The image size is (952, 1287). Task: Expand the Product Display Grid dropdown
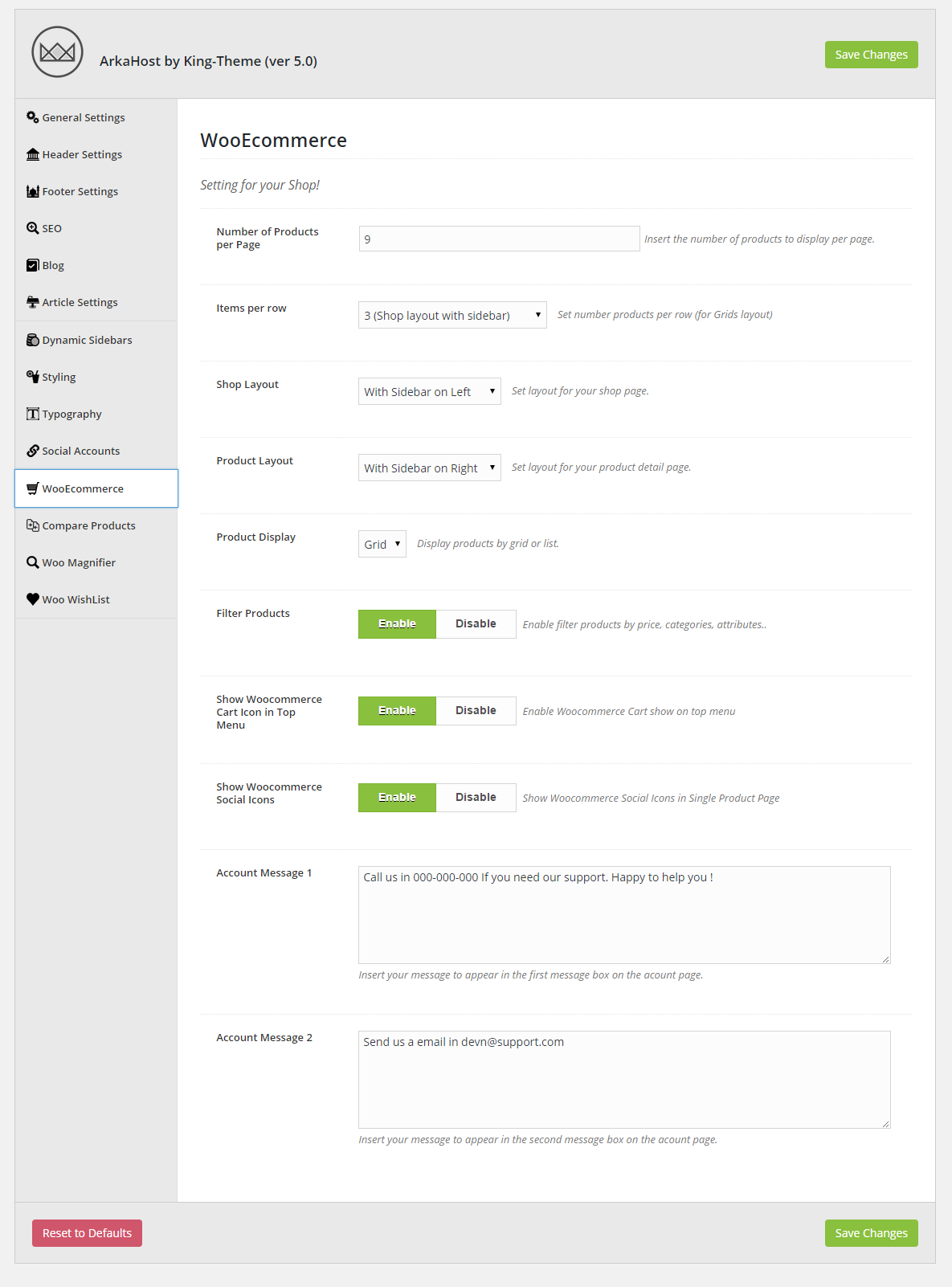pos(382,544)
